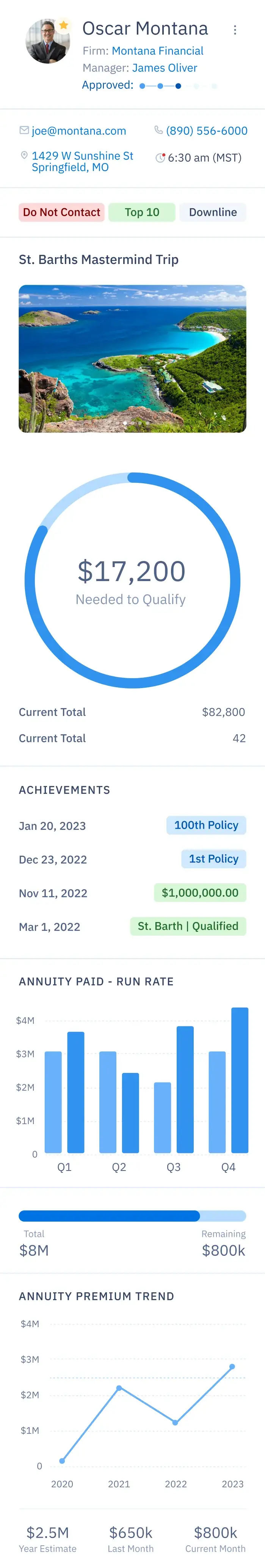Toggle the Do Not Contact tag
The width and height of the screenshot is (265, 1568).
coord(61,212)
